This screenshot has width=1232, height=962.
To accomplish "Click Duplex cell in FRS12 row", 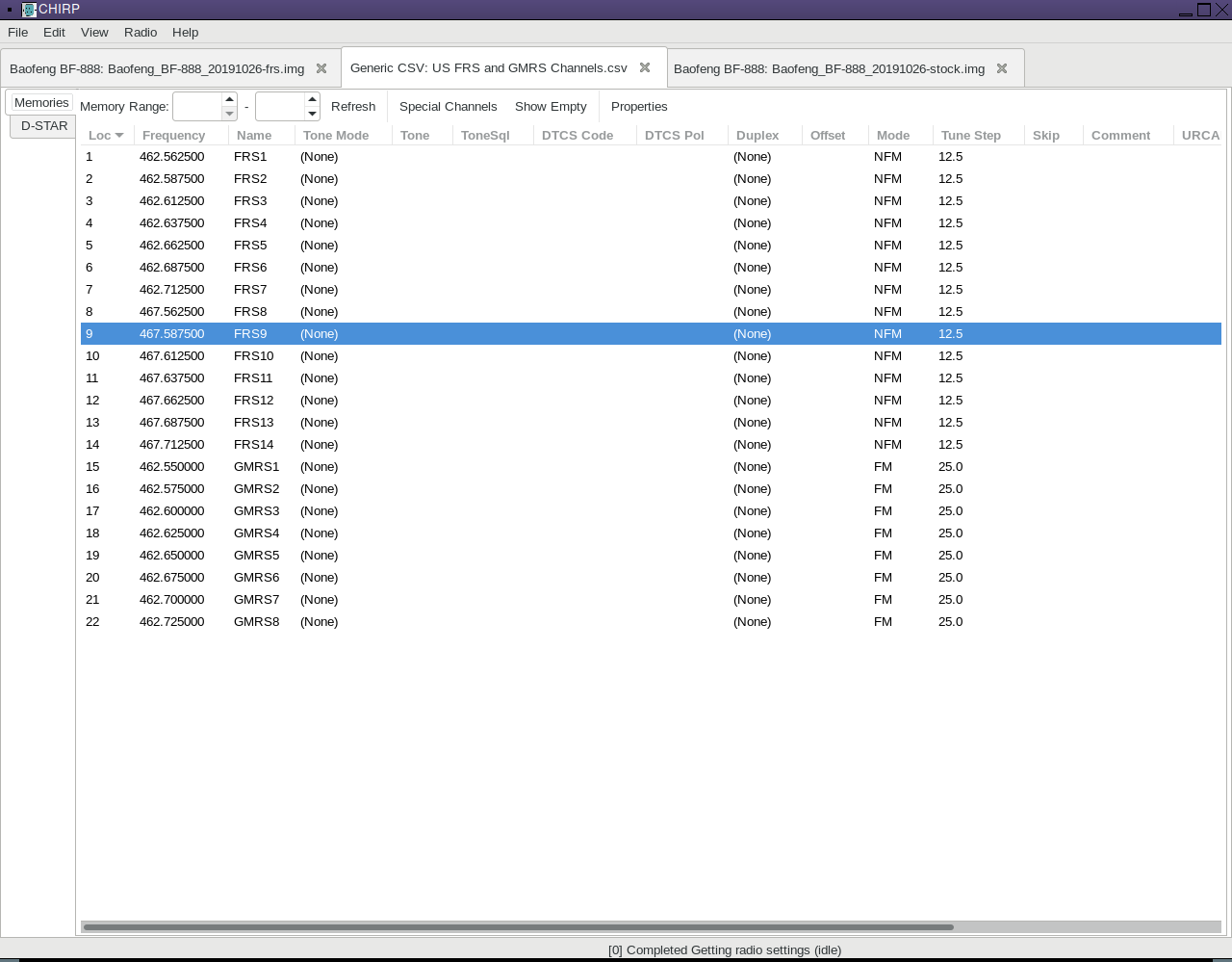I will click(753, 400).
